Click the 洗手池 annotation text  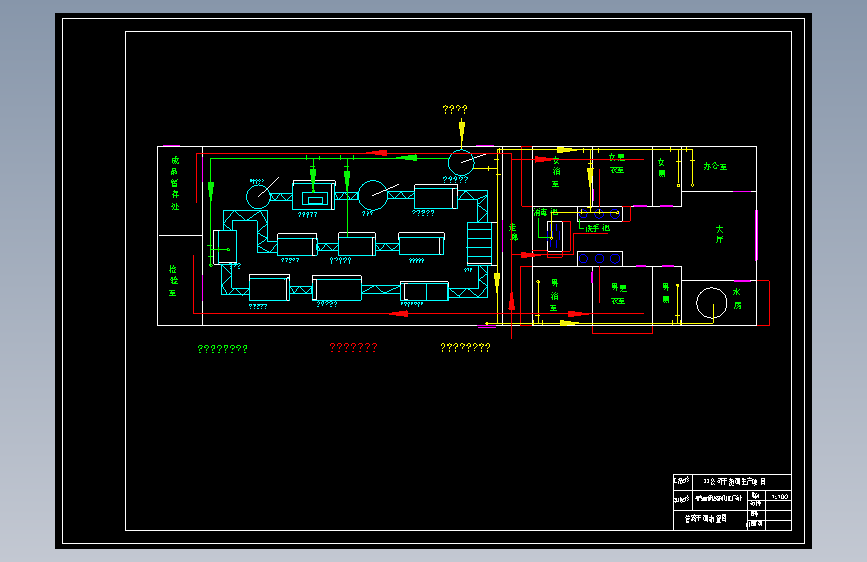pyautogui.click(x=598, y=228)
